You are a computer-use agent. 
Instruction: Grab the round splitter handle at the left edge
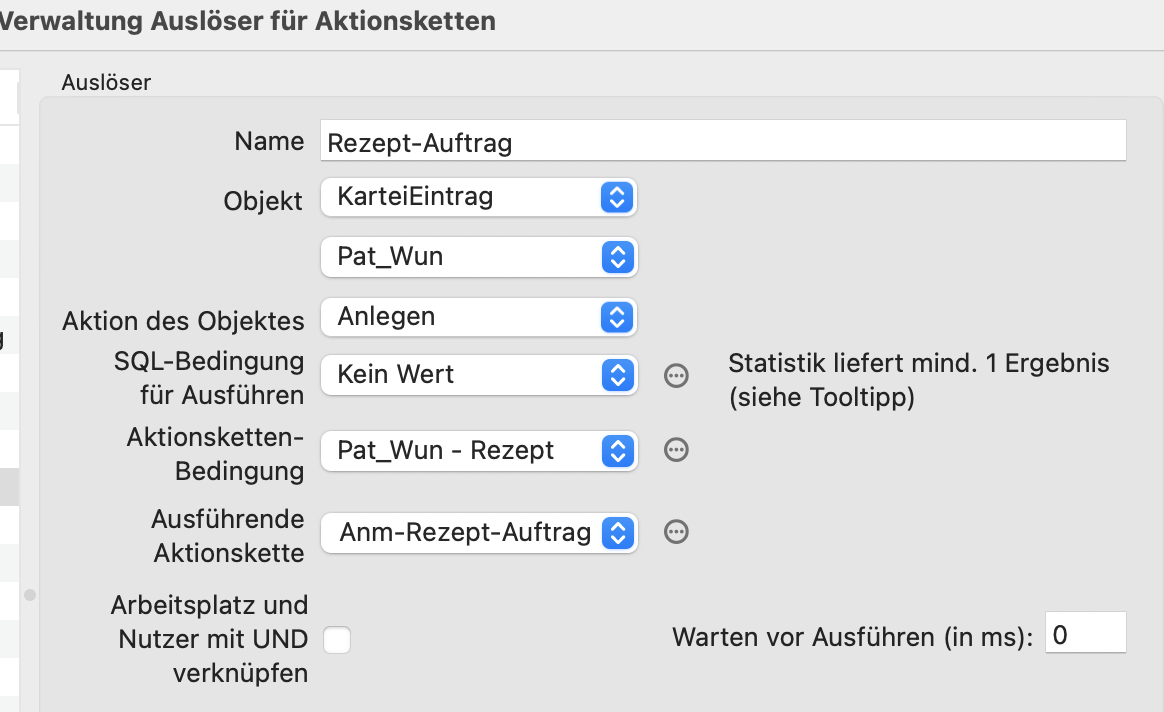[x=30, y=595]
